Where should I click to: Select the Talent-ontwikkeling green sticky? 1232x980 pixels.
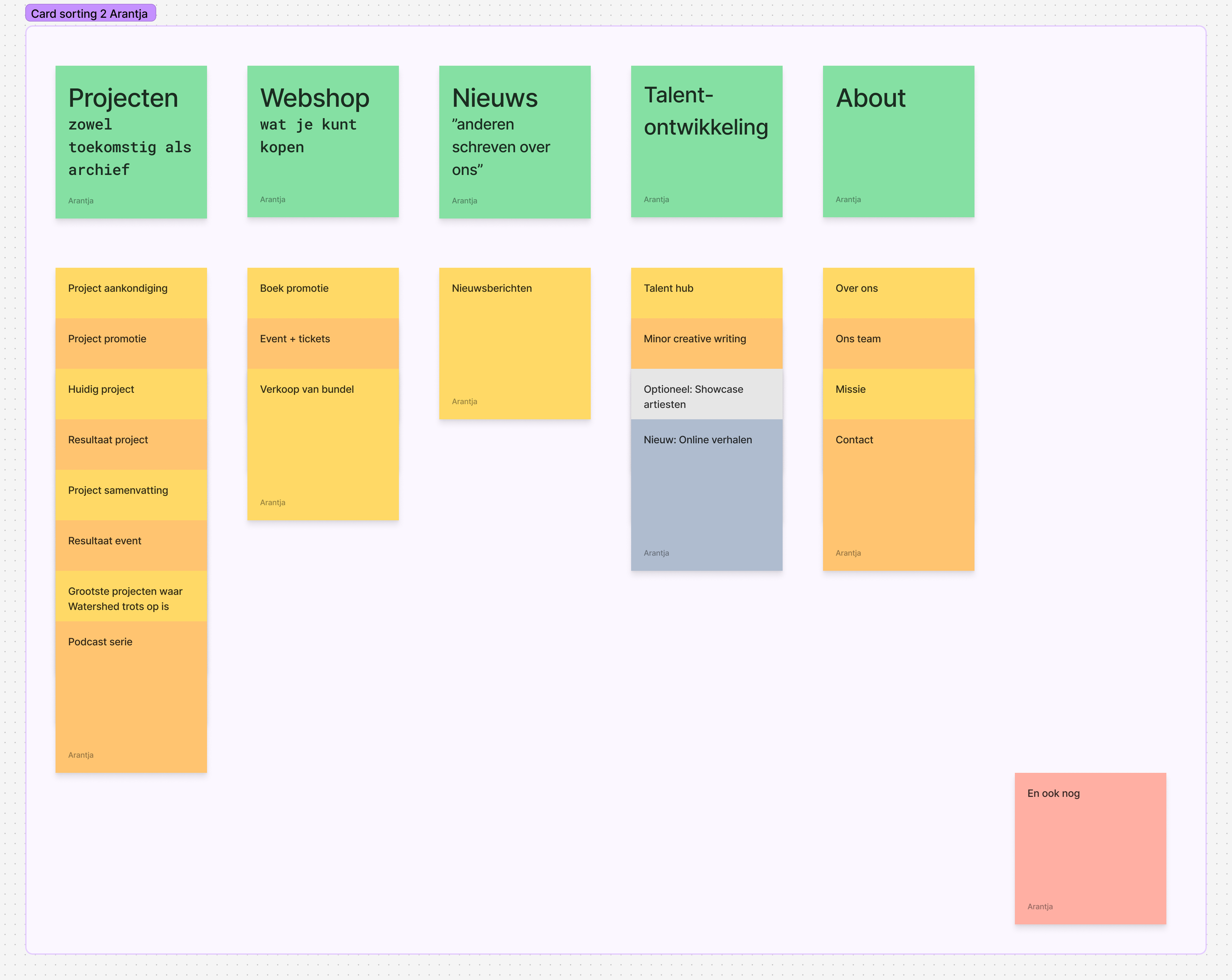click(x=706, y=141)
